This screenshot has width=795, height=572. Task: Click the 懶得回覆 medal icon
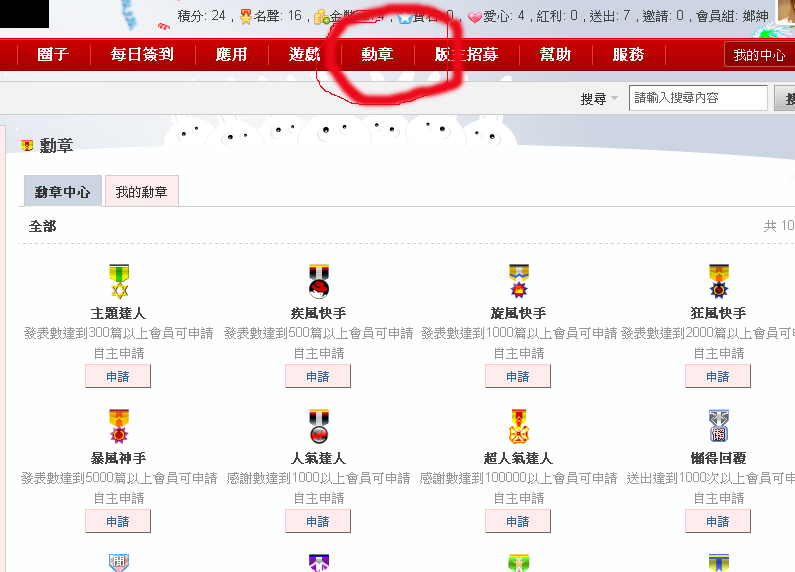click(x=718, y=426)
